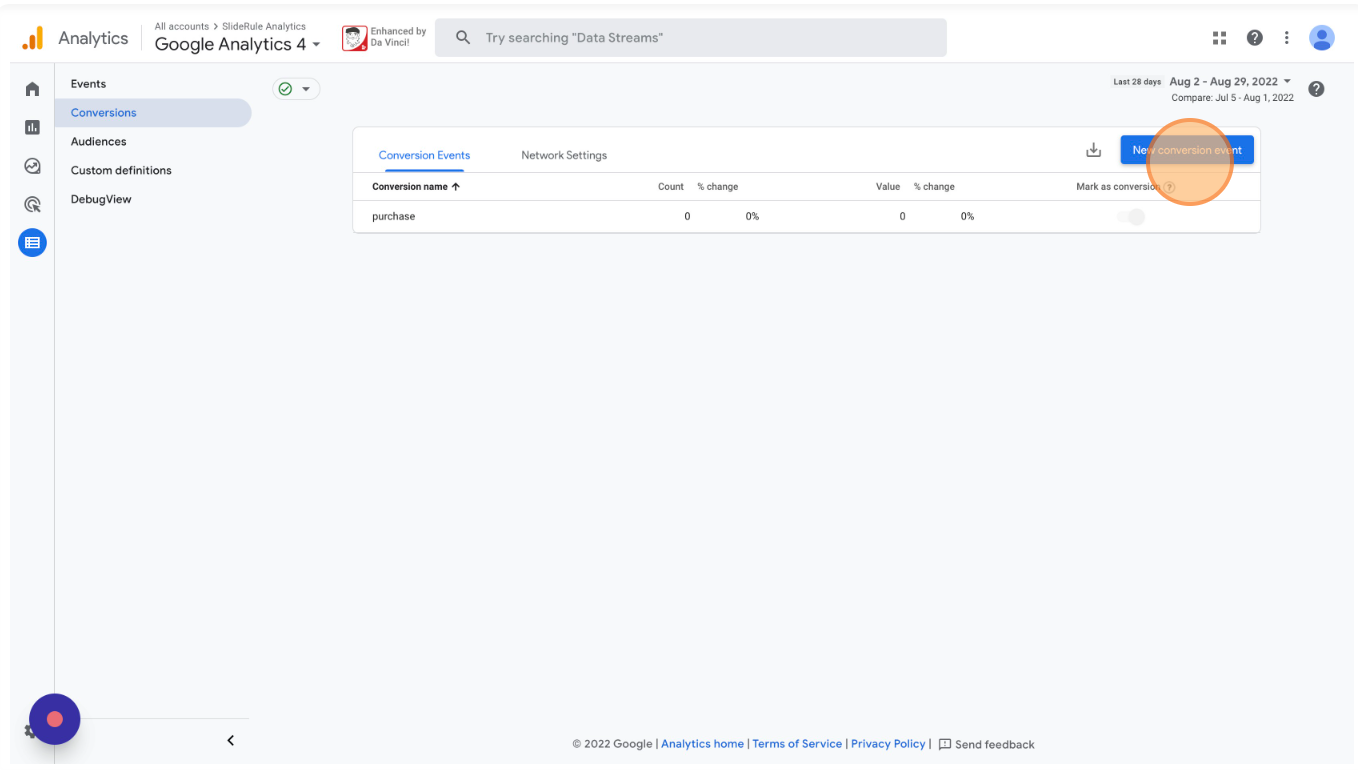Switch to Network Settings tab
Screen dimensions: 1358x770
click(x=564, y=155)
